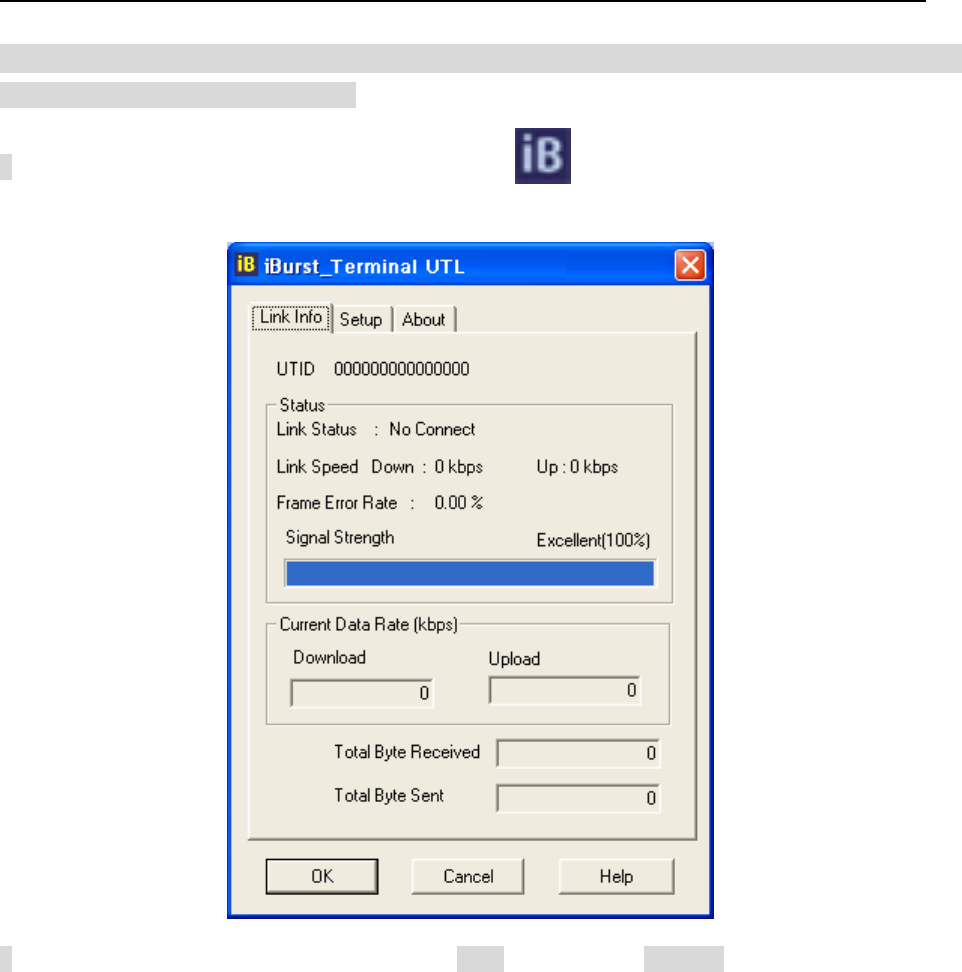The image size is (962, 972).
Task: Click the "No Connect" link status text
Action: click(x=432, y=430)
